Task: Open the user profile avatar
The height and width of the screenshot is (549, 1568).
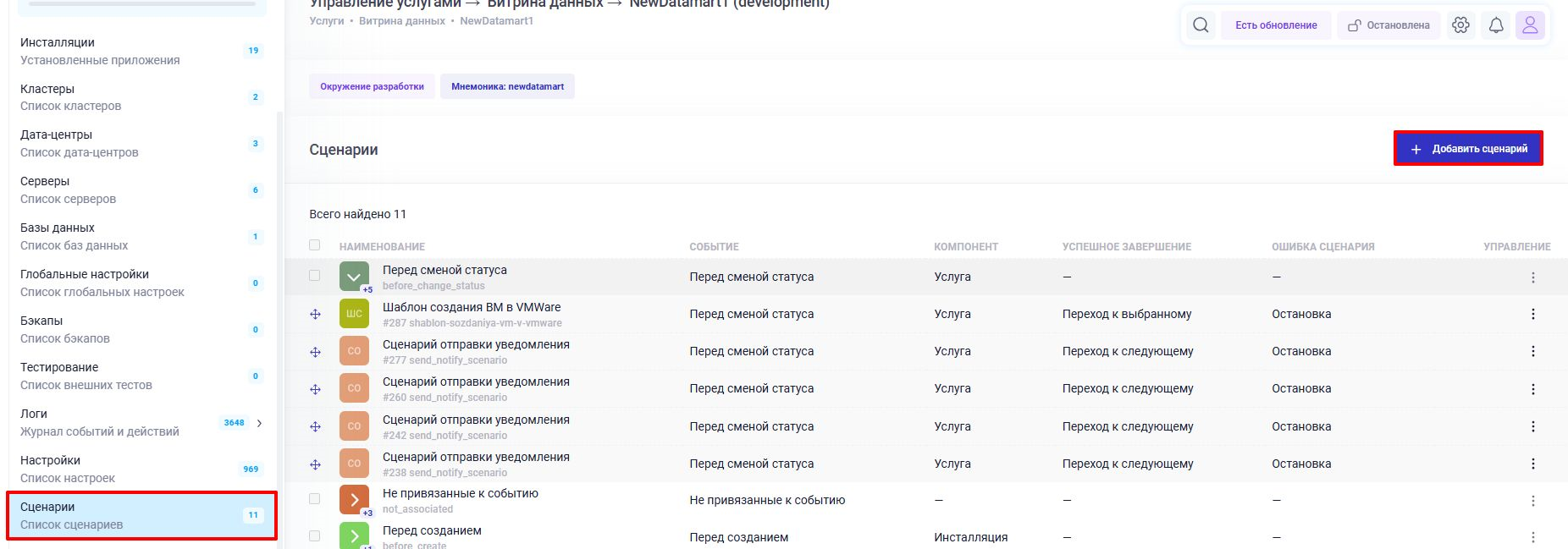Action: [x=1530, y=25]
